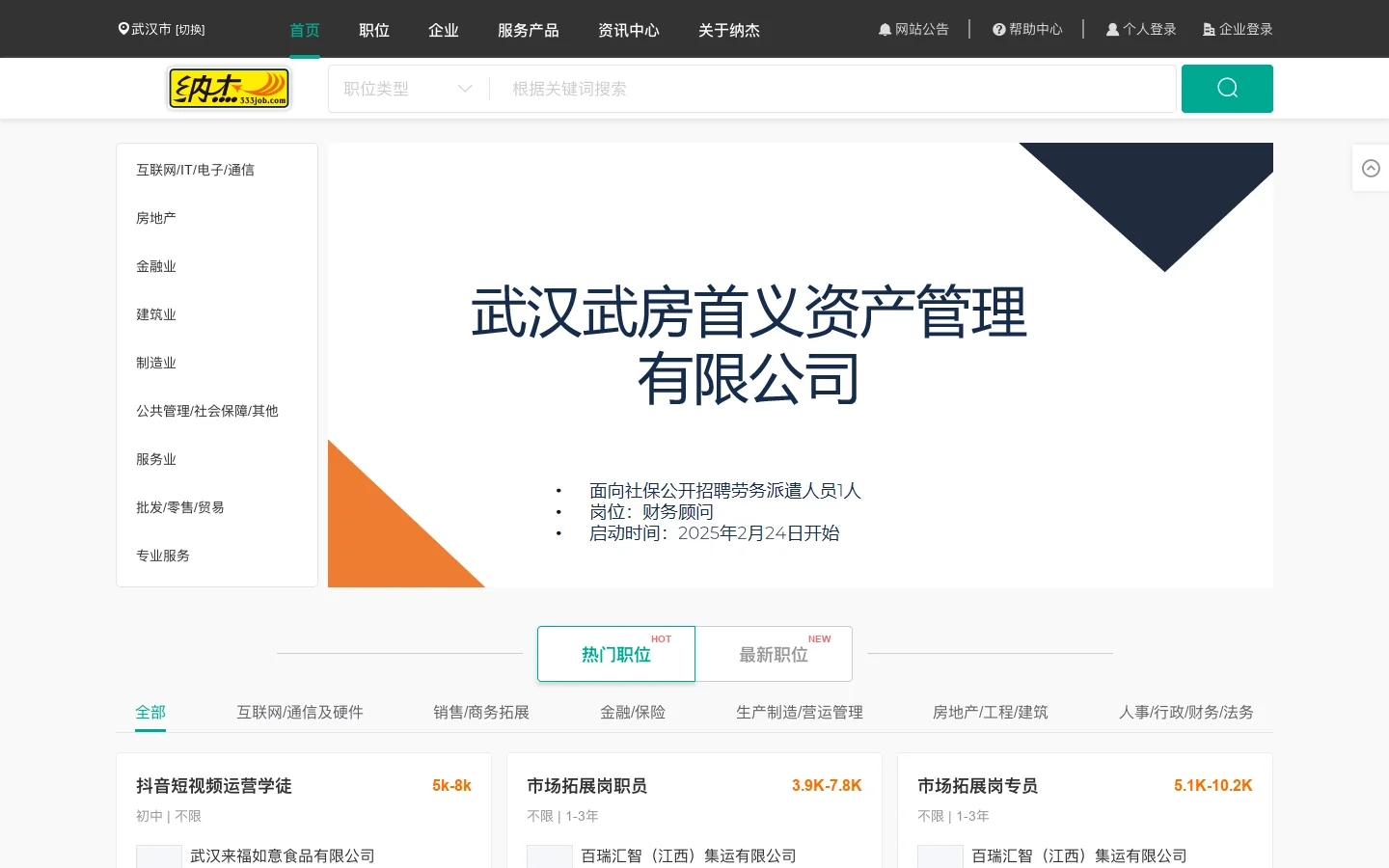Open the 职位类型 dropdown
Viewport: 1389px width, 868px height.
408,89
